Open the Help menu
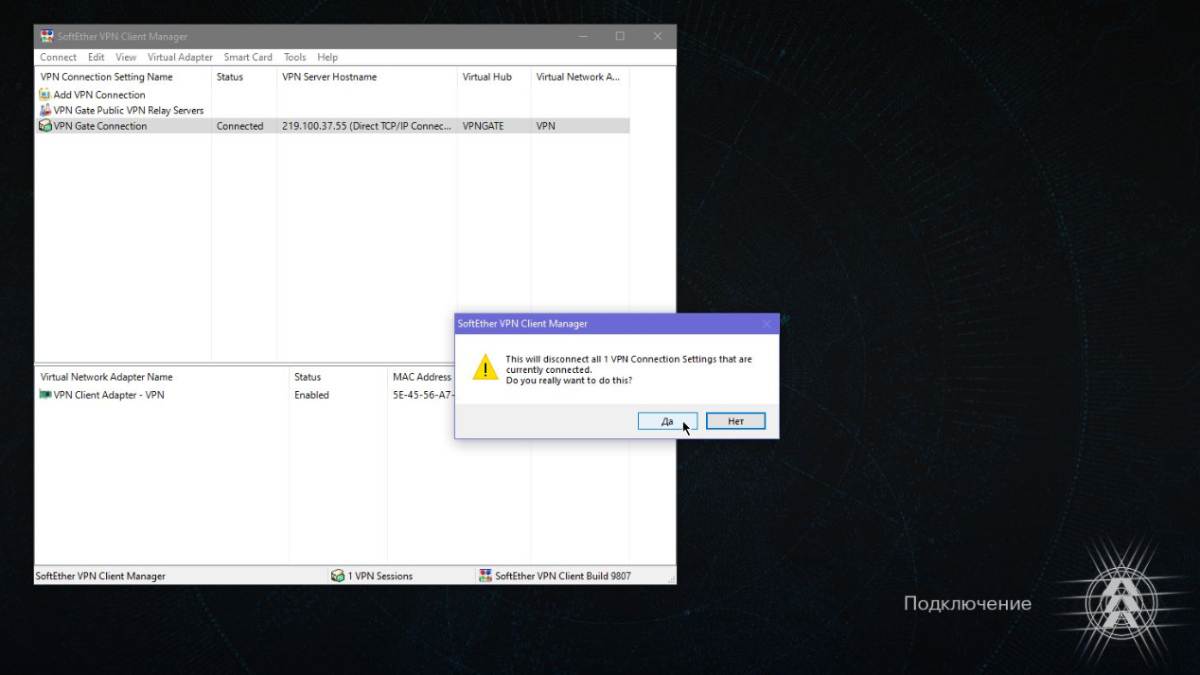The width and height of the screenshot is (1200, 675). click(328, 57)
